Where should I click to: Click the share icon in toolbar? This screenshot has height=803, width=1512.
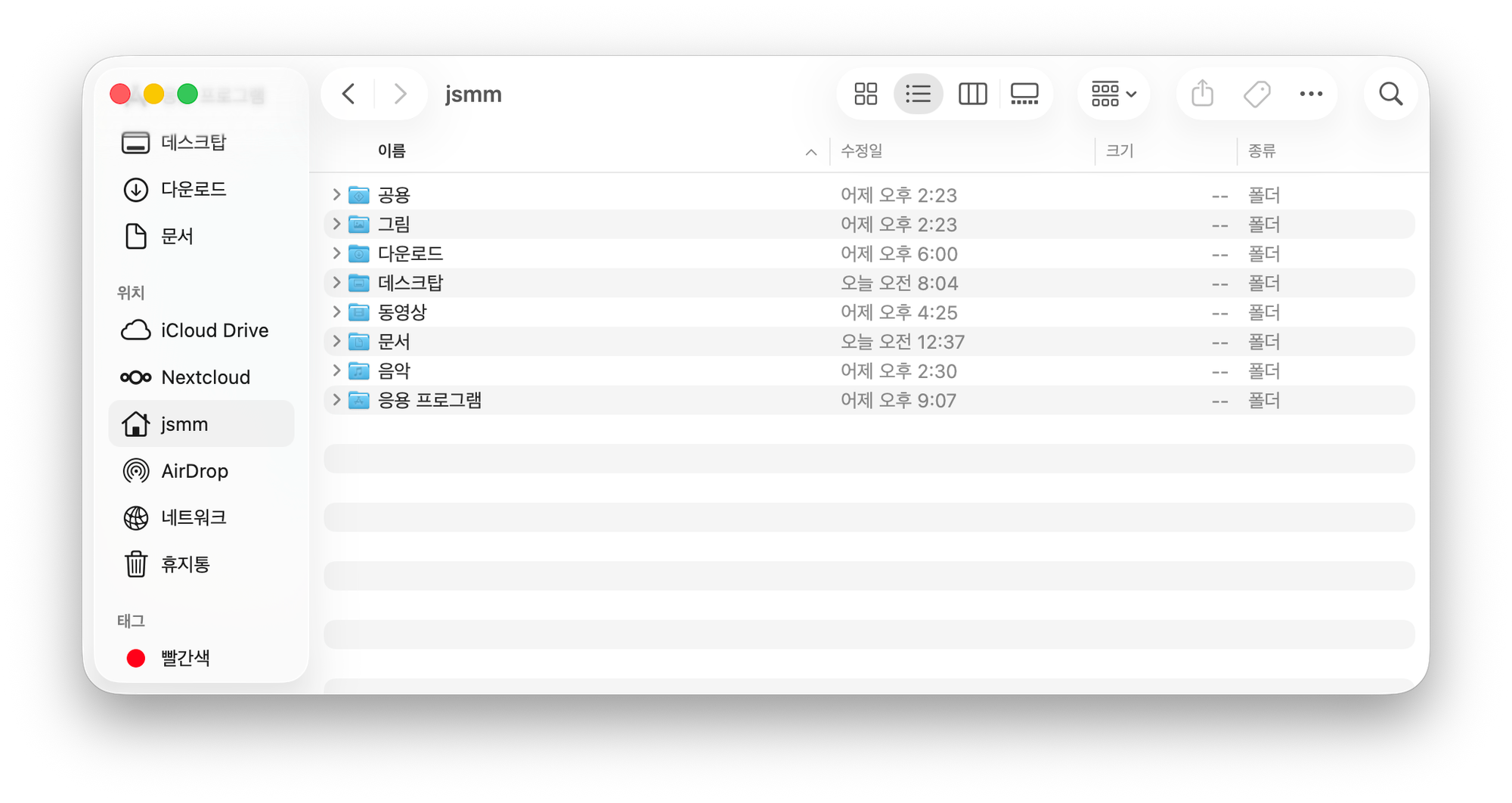pyautogui.click(x=1202, y=94)
